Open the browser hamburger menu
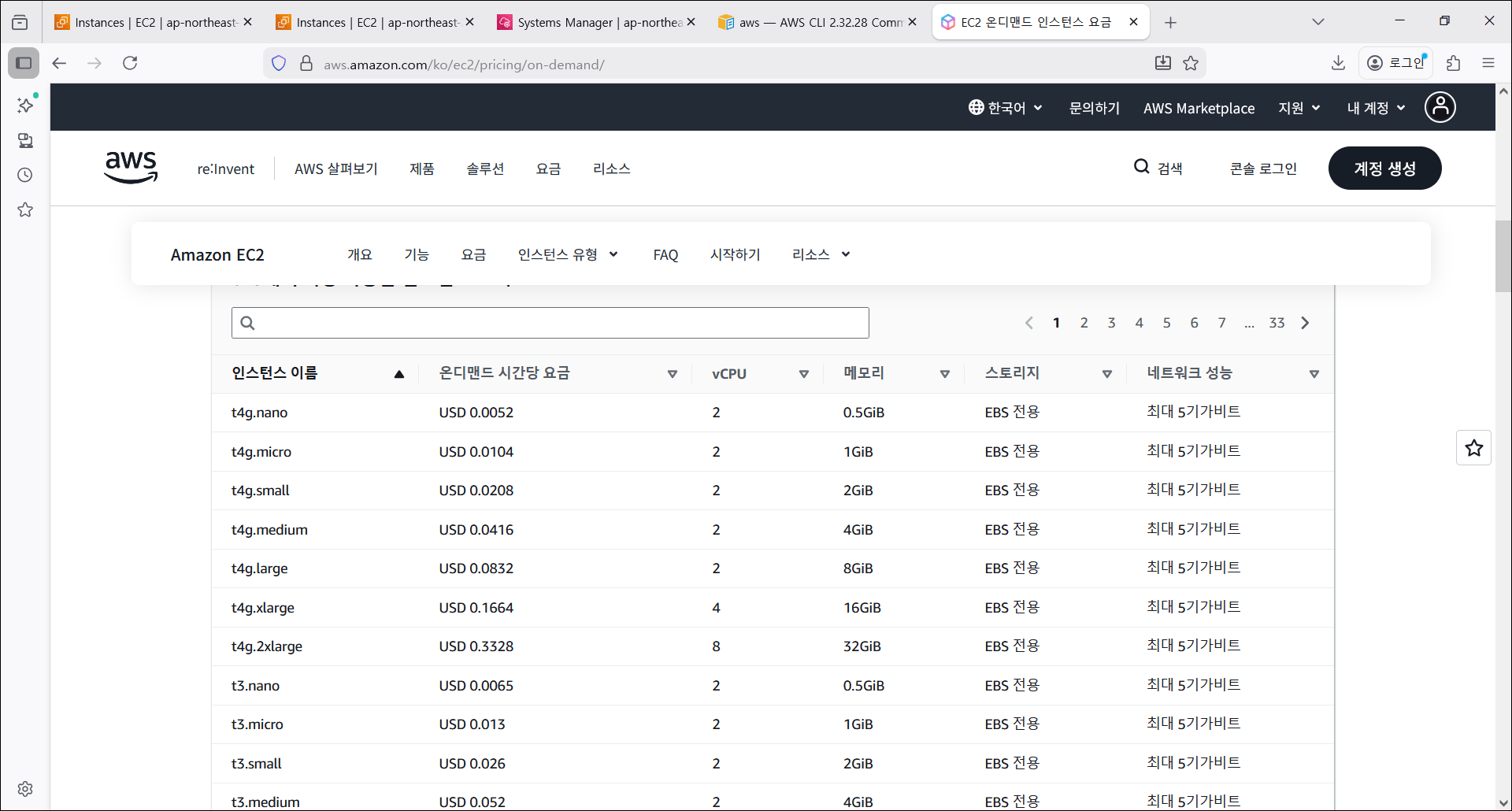 coord(1488,63)
